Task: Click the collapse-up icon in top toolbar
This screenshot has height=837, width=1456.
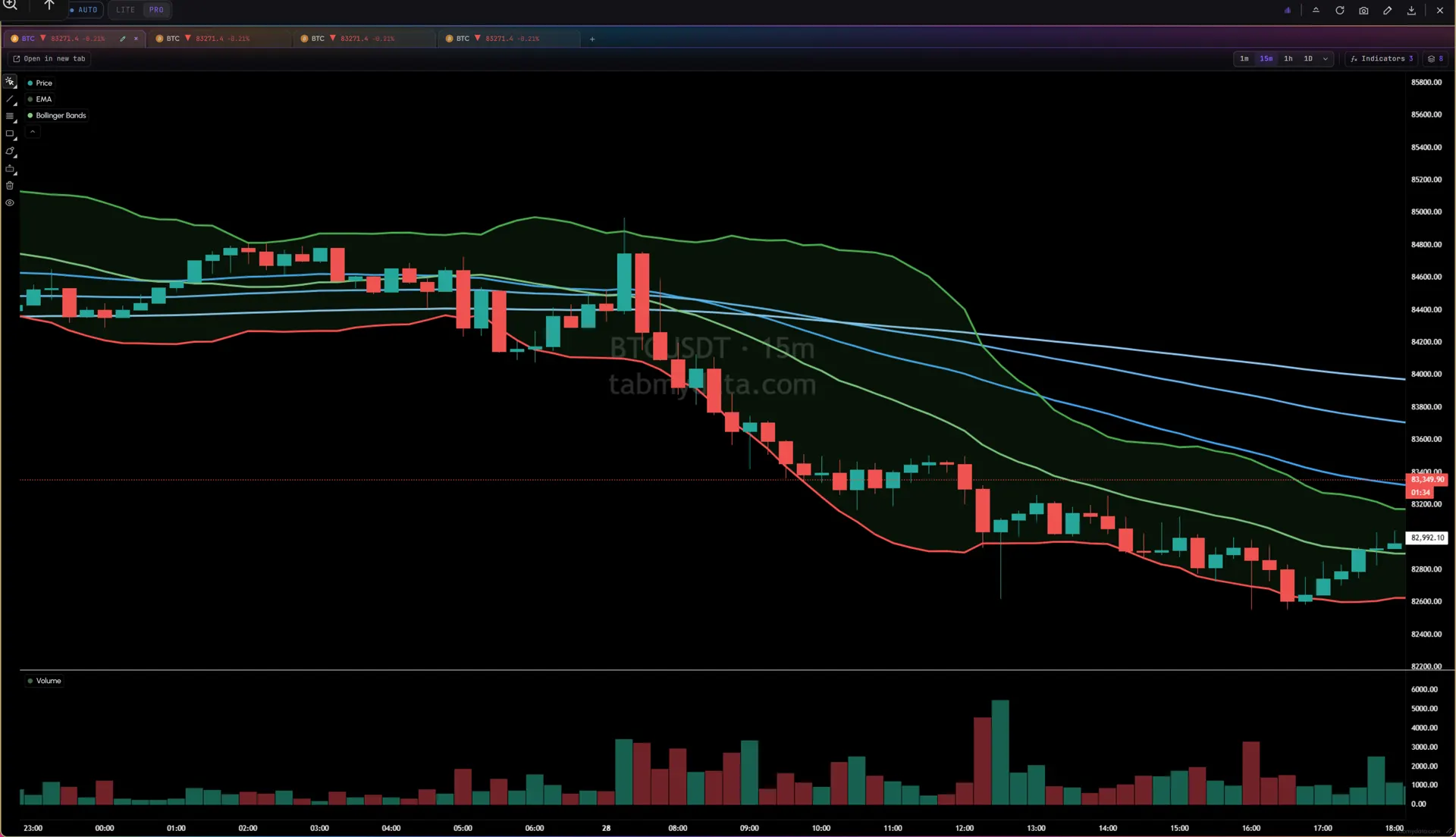Action: [1316, 11]
